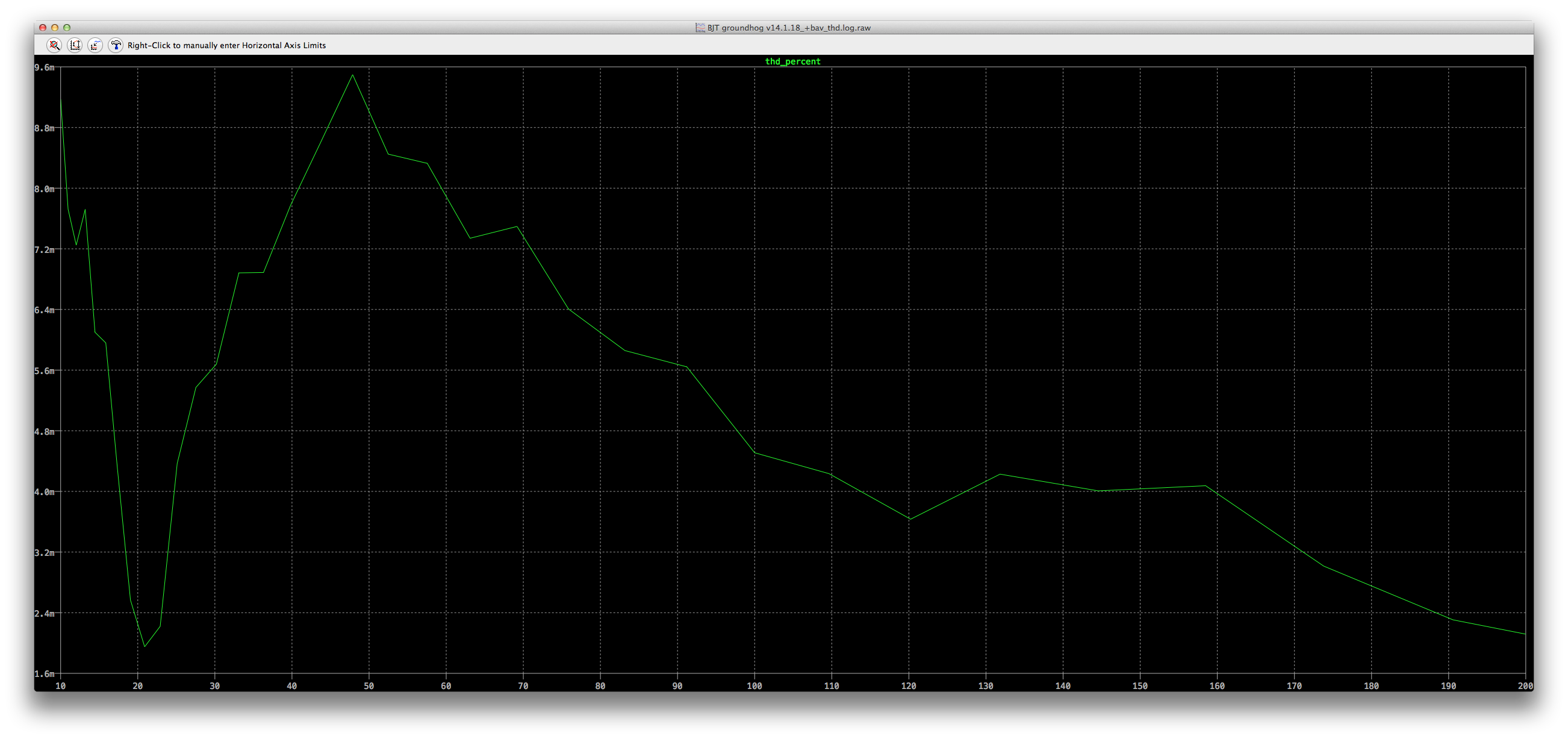
Task: Click the 3.2m vertical axis label
Action: click(x=45, y=553)
